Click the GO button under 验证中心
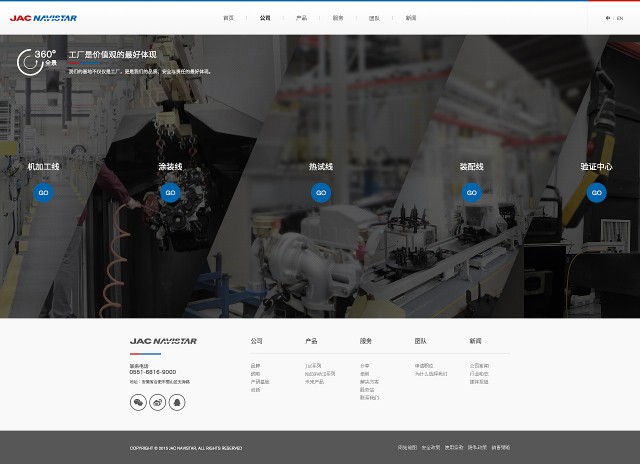 click(x=597, y=193)
